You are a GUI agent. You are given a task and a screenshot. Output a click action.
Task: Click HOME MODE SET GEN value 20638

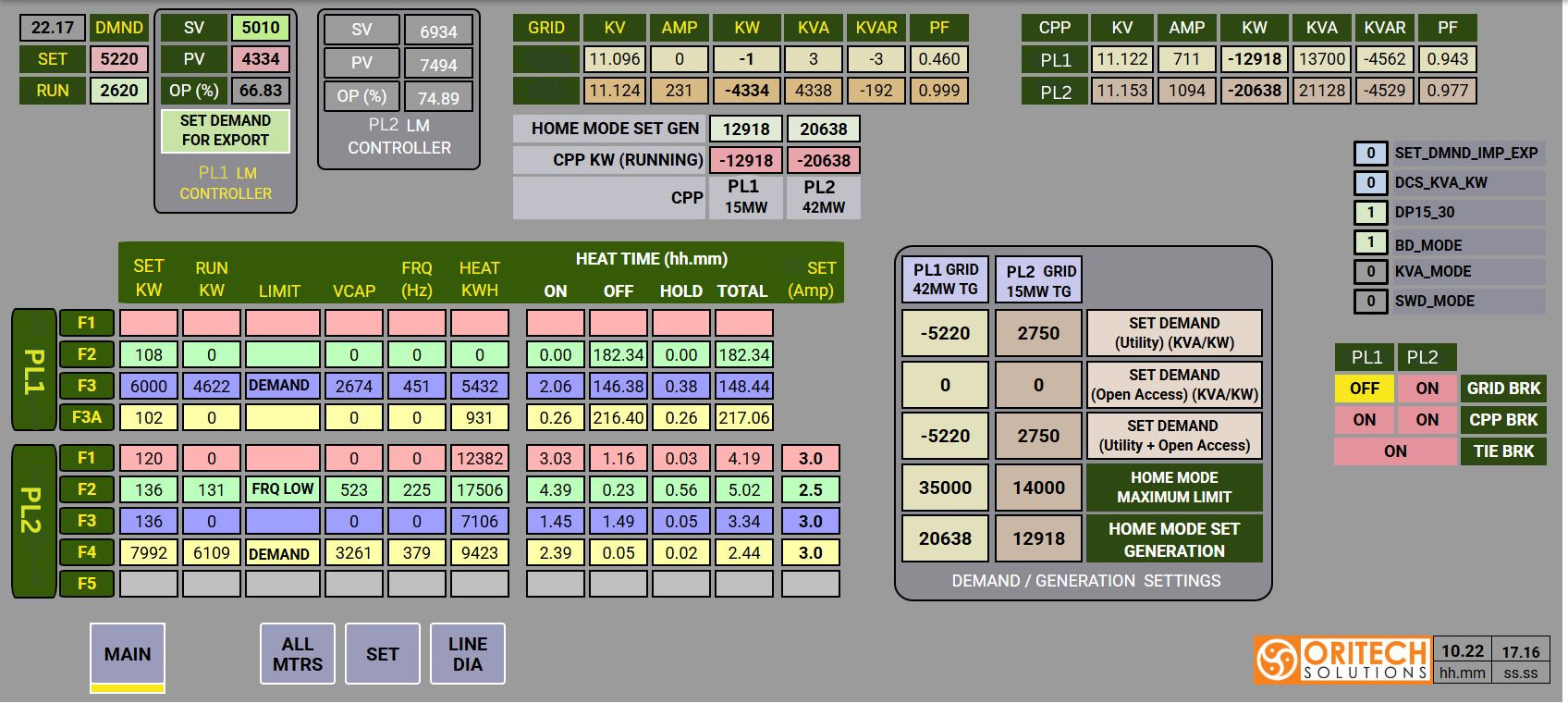click(824, 130)
